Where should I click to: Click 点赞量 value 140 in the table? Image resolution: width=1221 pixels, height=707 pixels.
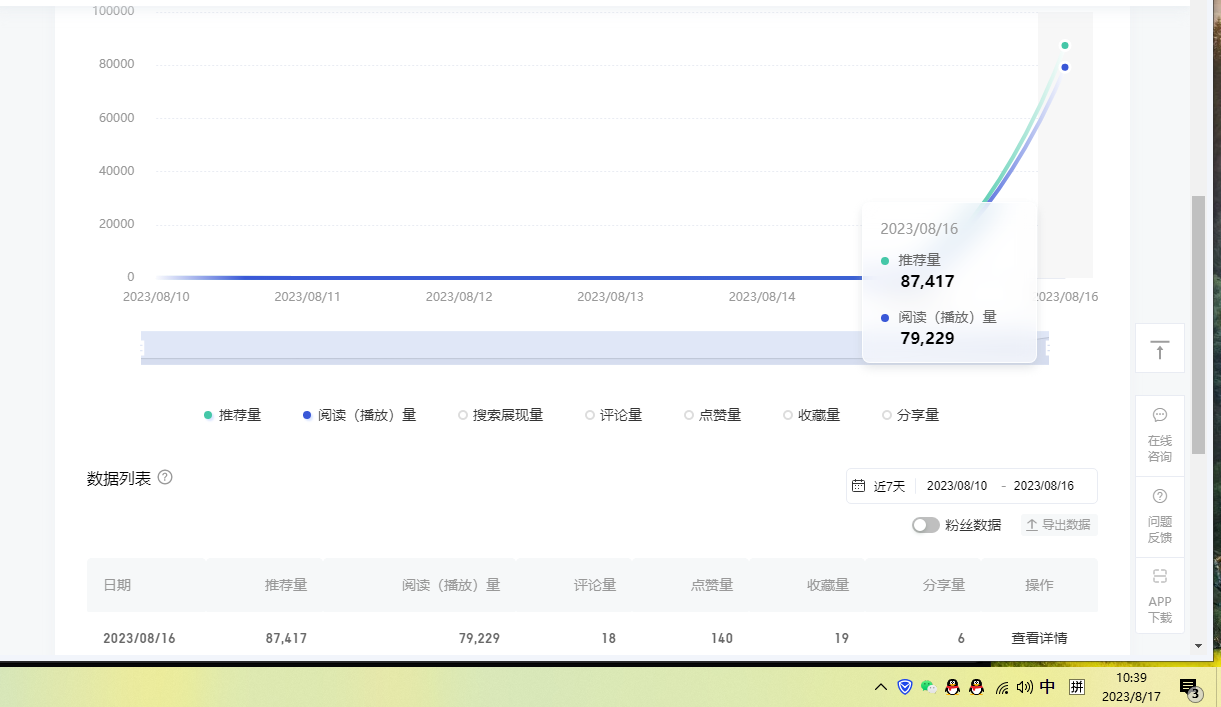[x=722, y=638]
